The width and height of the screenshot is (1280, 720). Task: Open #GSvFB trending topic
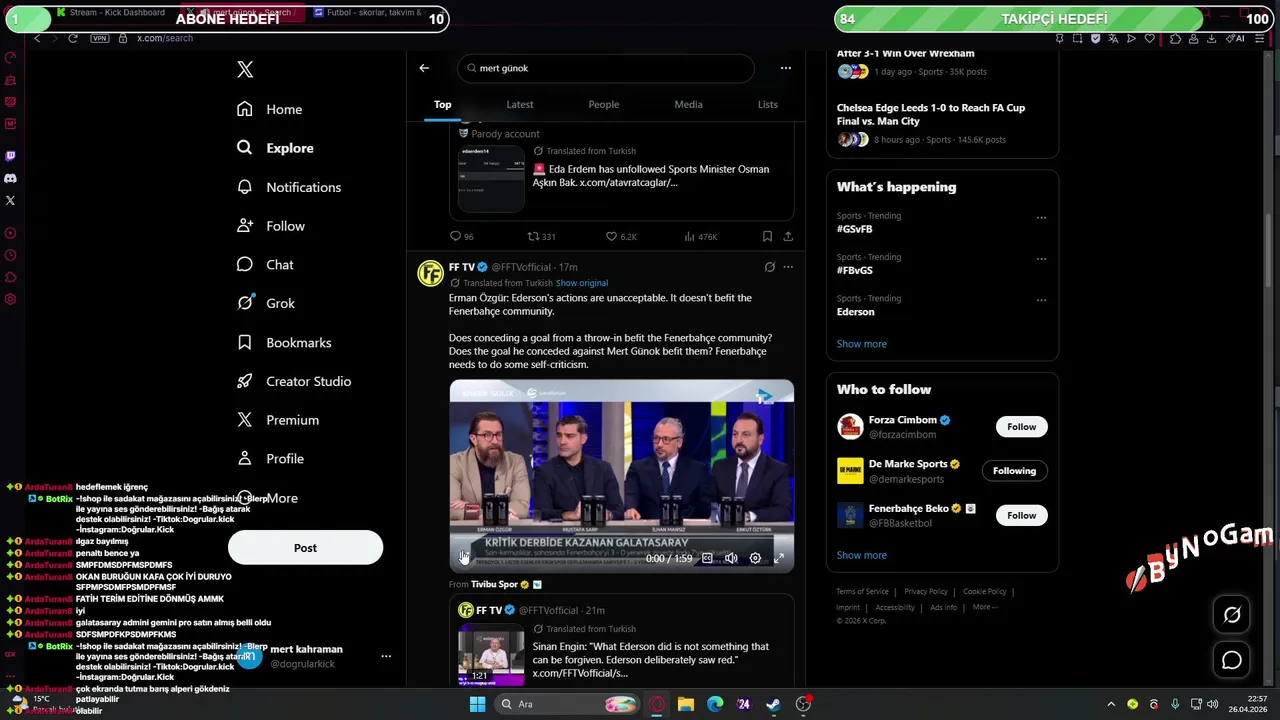pyautogui.click(x=855, y=229)
